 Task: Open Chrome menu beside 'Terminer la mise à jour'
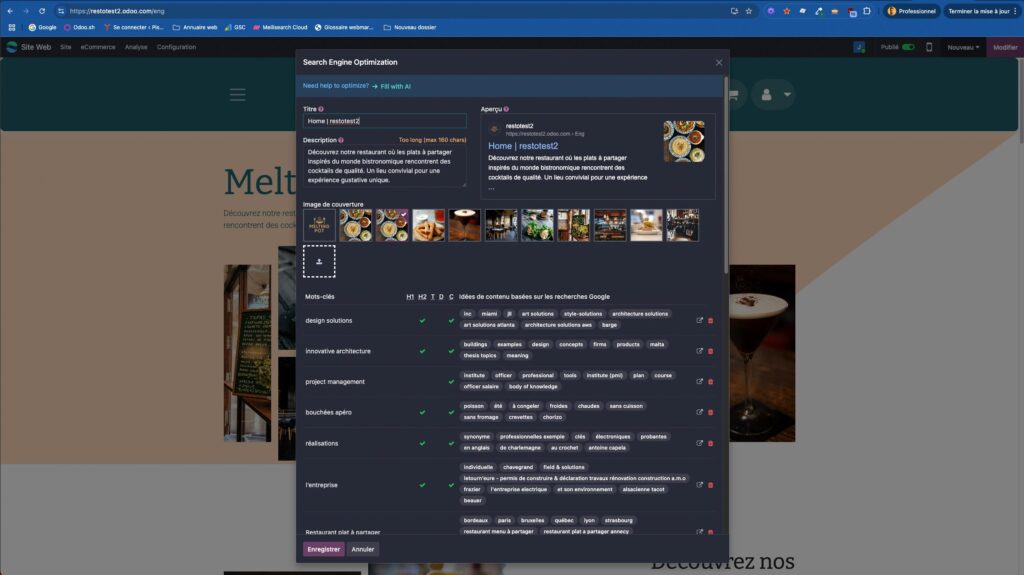point(1016,11)
